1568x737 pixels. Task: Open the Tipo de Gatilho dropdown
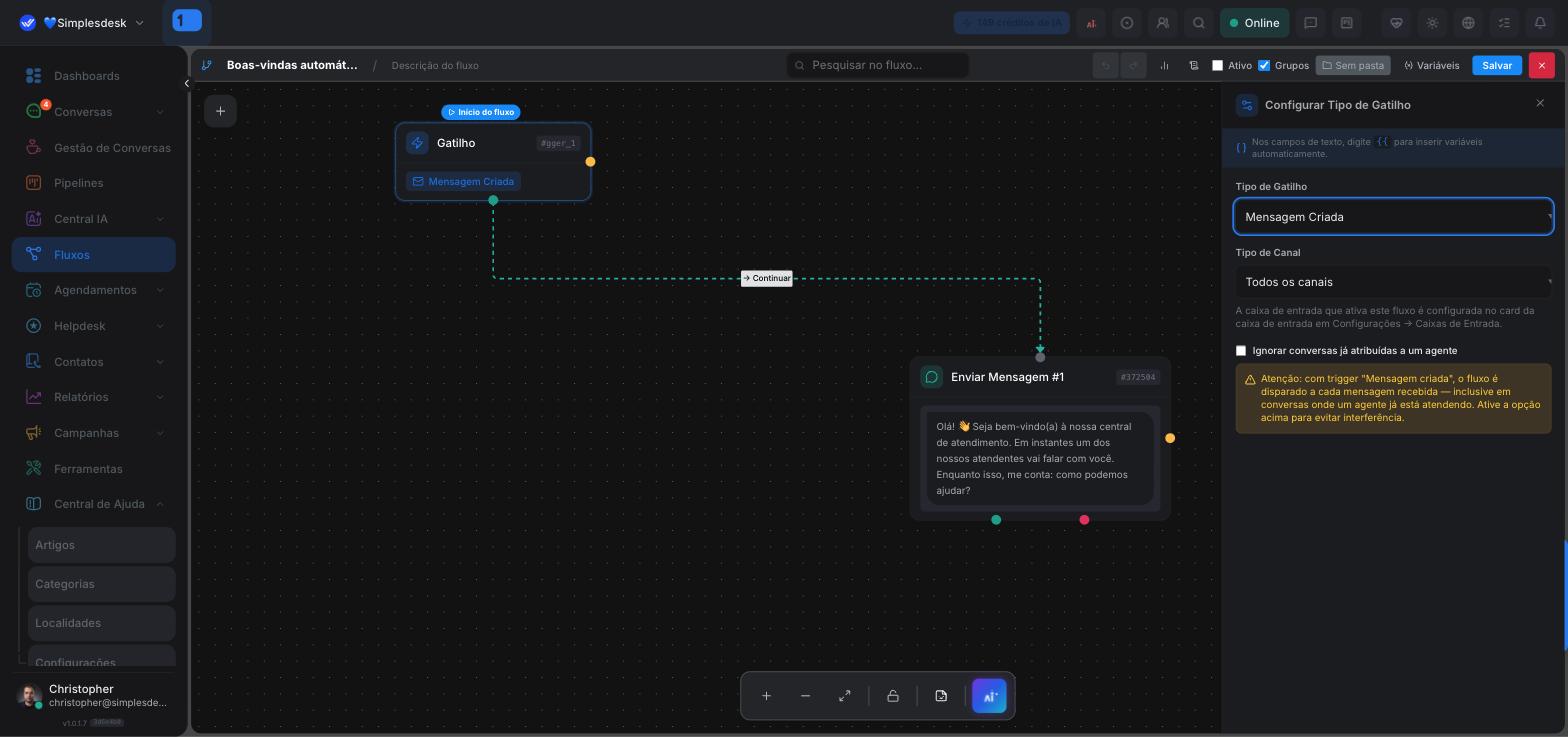[1393, 217]
